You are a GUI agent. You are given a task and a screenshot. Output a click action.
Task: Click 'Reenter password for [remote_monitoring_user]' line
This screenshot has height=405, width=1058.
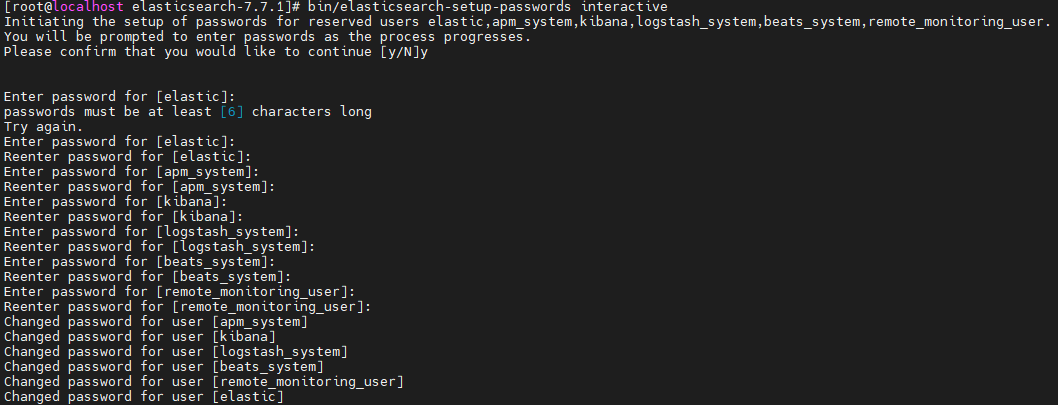(x=188, y=307)
